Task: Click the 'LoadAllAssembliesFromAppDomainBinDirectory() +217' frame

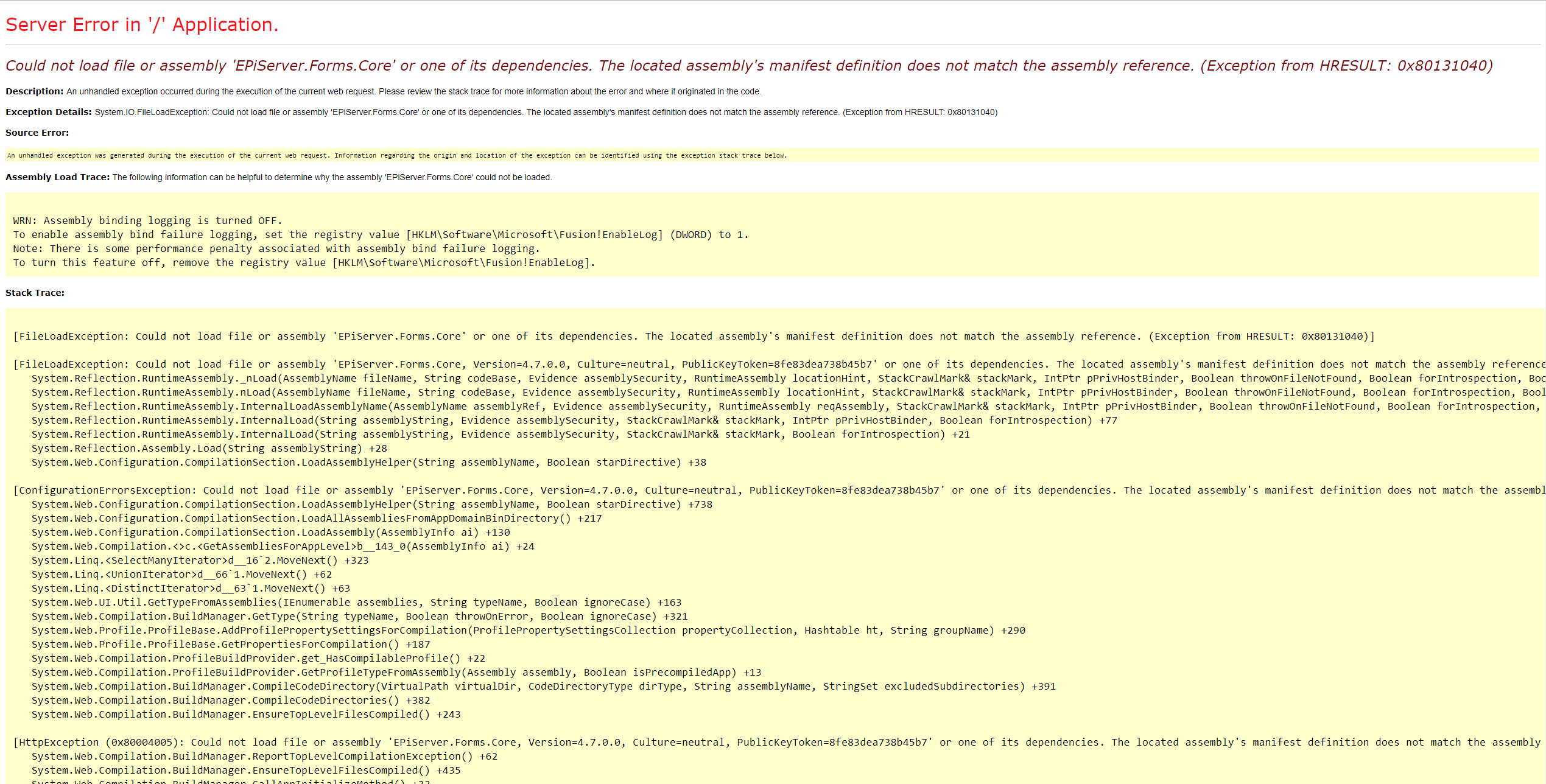Action: pyautogui.click(x=317, y=518)
